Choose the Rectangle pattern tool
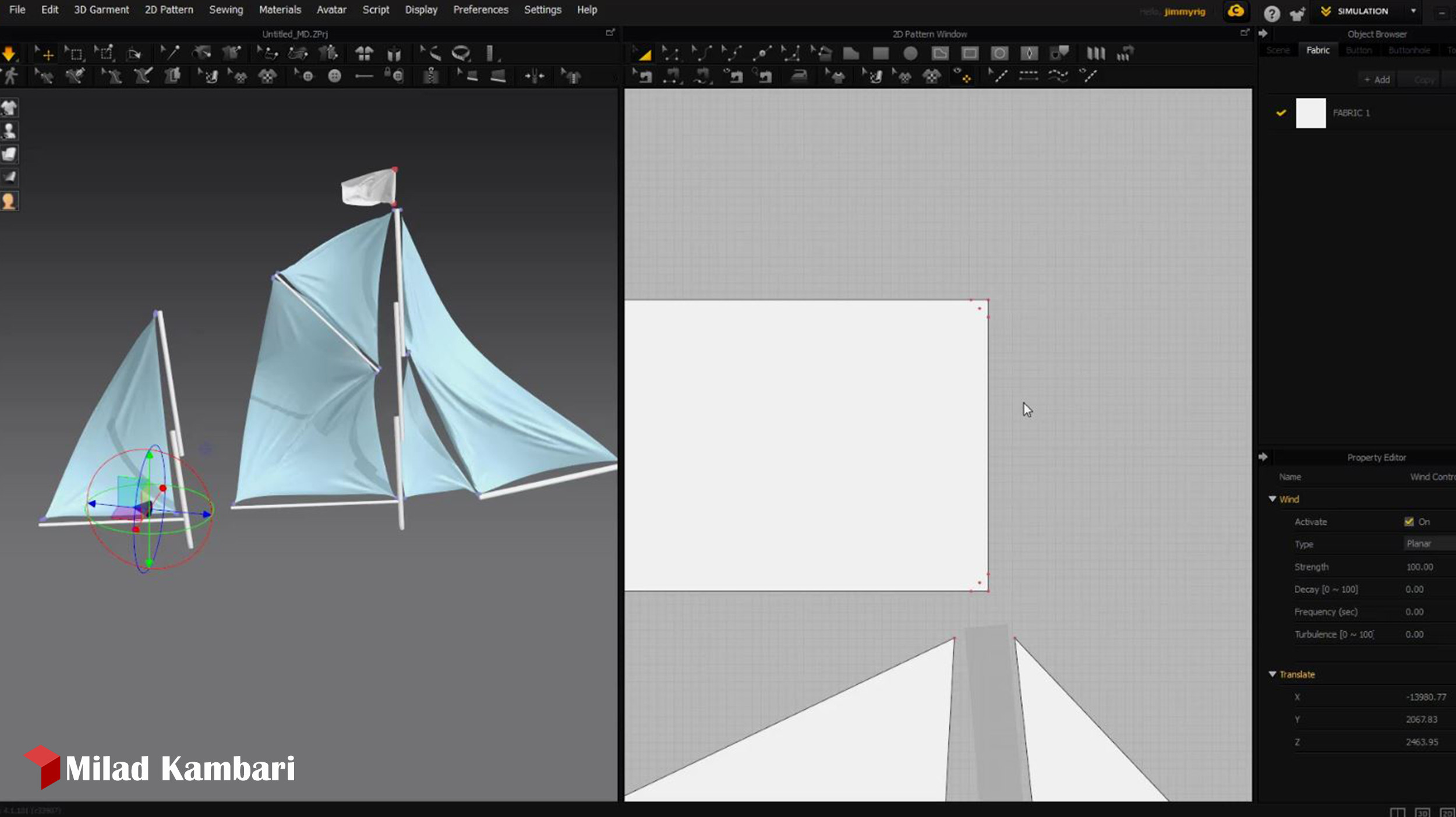Viewport: 1456px width, 817px height. (x=881, y=54)
